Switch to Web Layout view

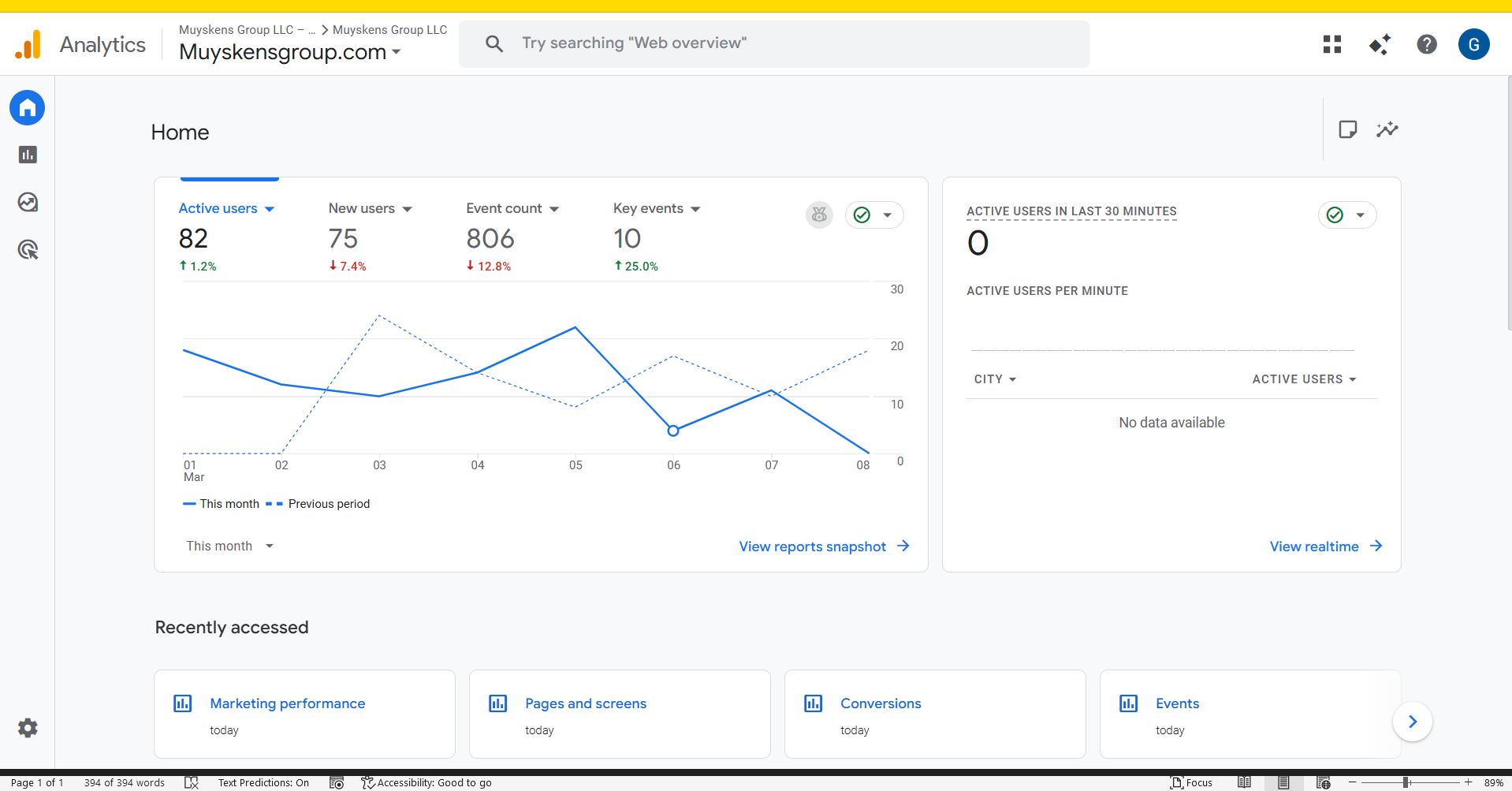tap(1324, 782)
